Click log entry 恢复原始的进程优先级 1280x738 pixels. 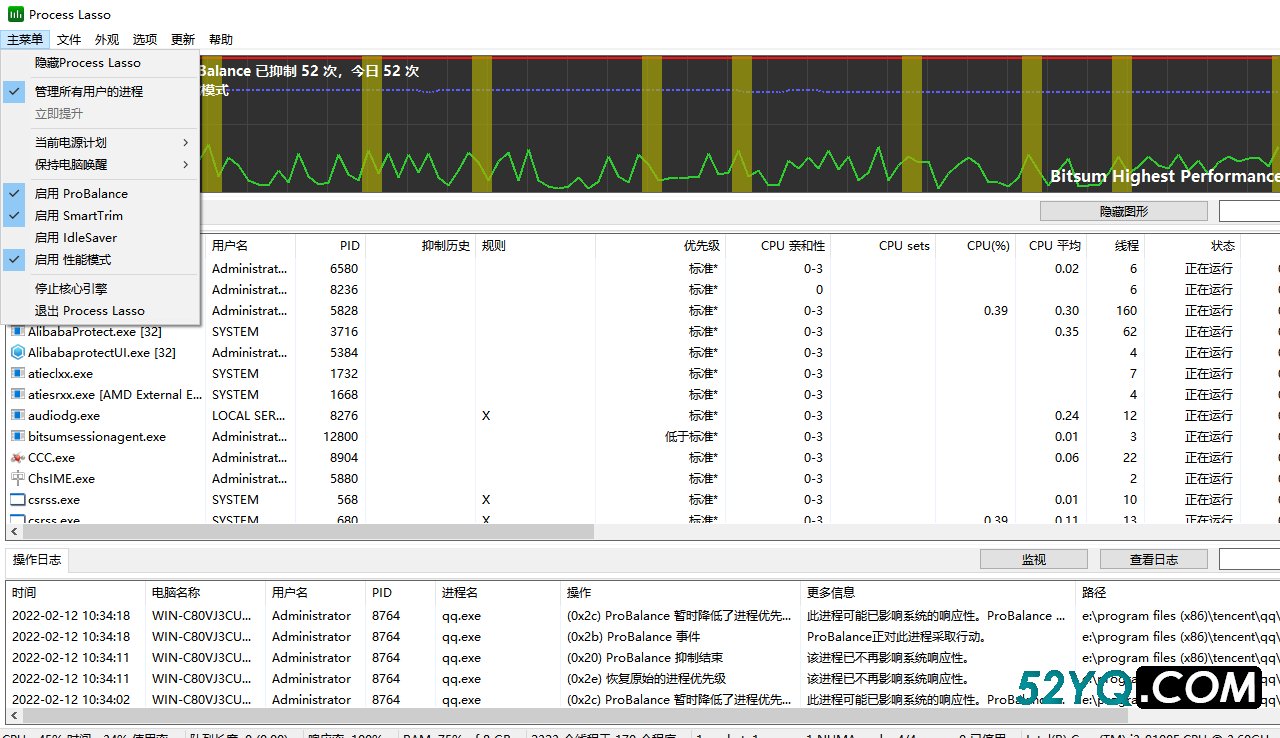point(646,678)
